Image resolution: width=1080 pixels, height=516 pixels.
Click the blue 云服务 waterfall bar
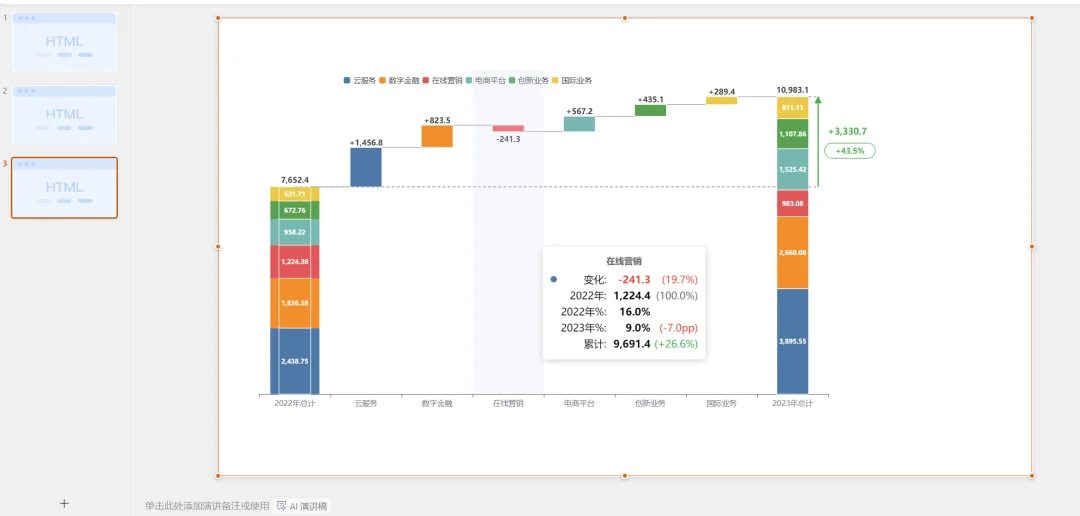(366, 167)
